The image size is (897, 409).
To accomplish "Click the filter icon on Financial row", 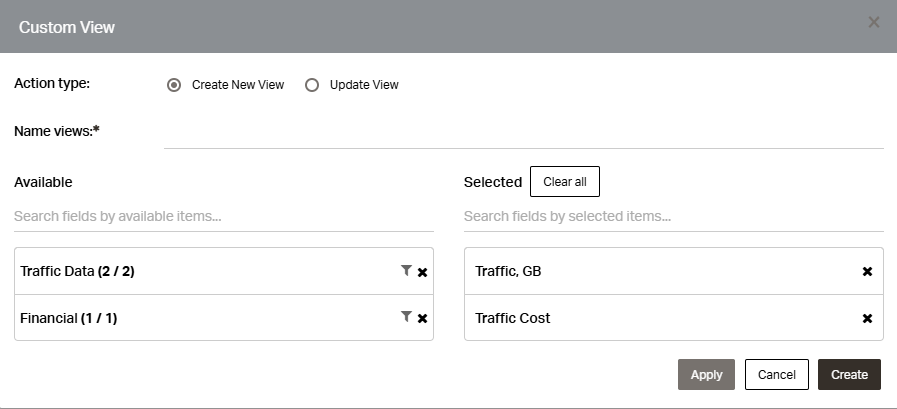I will tap(406, 316).
